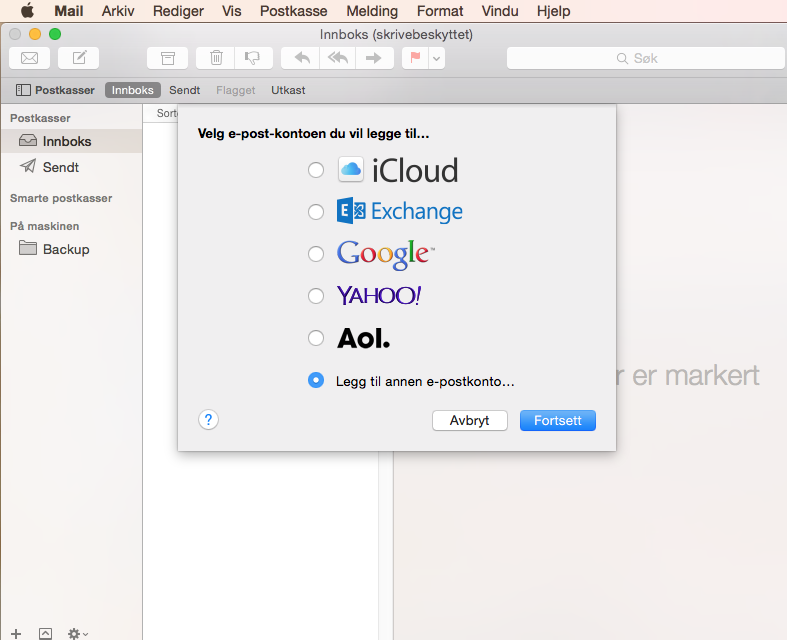Open the Vis menu
787x640 pixels.
point(231,11)
